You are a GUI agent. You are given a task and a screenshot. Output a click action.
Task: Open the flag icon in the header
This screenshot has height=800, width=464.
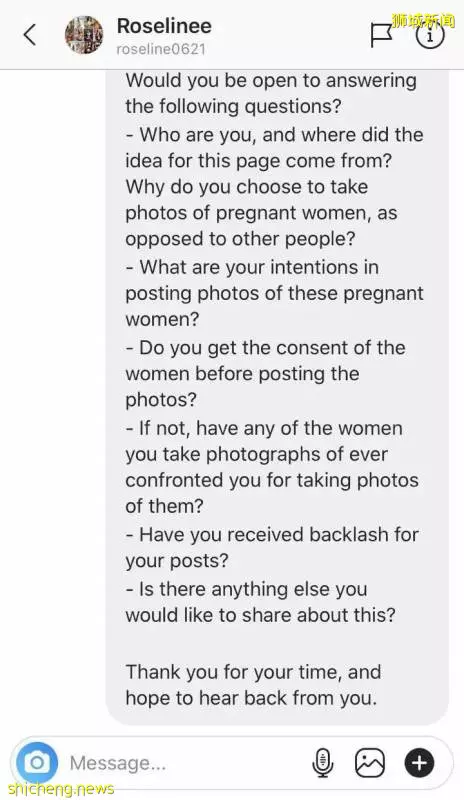[x=381, y=36]
